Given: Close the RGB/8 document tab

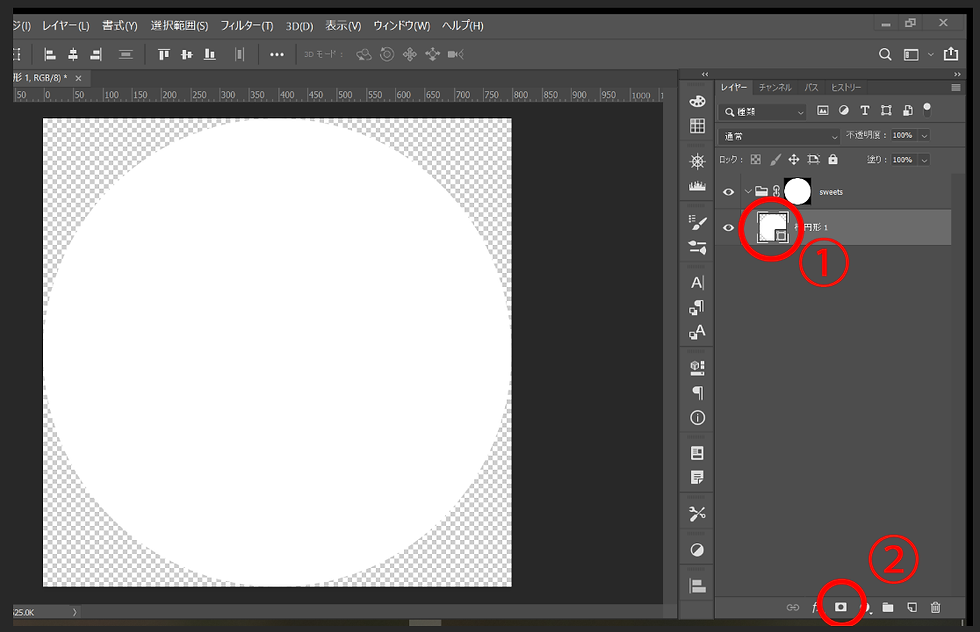Looking at the screenshot, I should coord(78,78).
